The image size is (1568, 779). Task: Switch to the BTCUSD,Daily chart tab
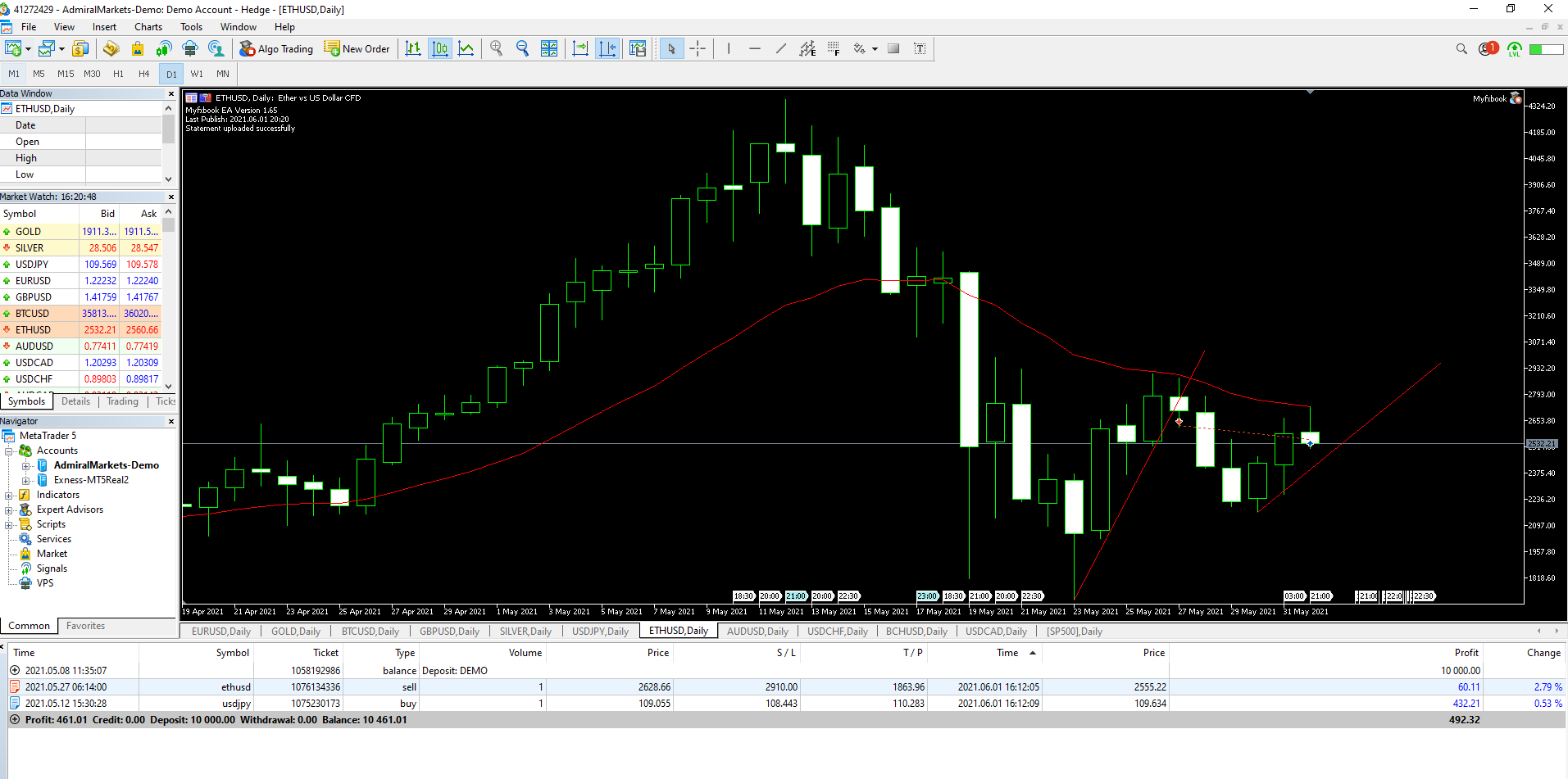pos(370,632)
